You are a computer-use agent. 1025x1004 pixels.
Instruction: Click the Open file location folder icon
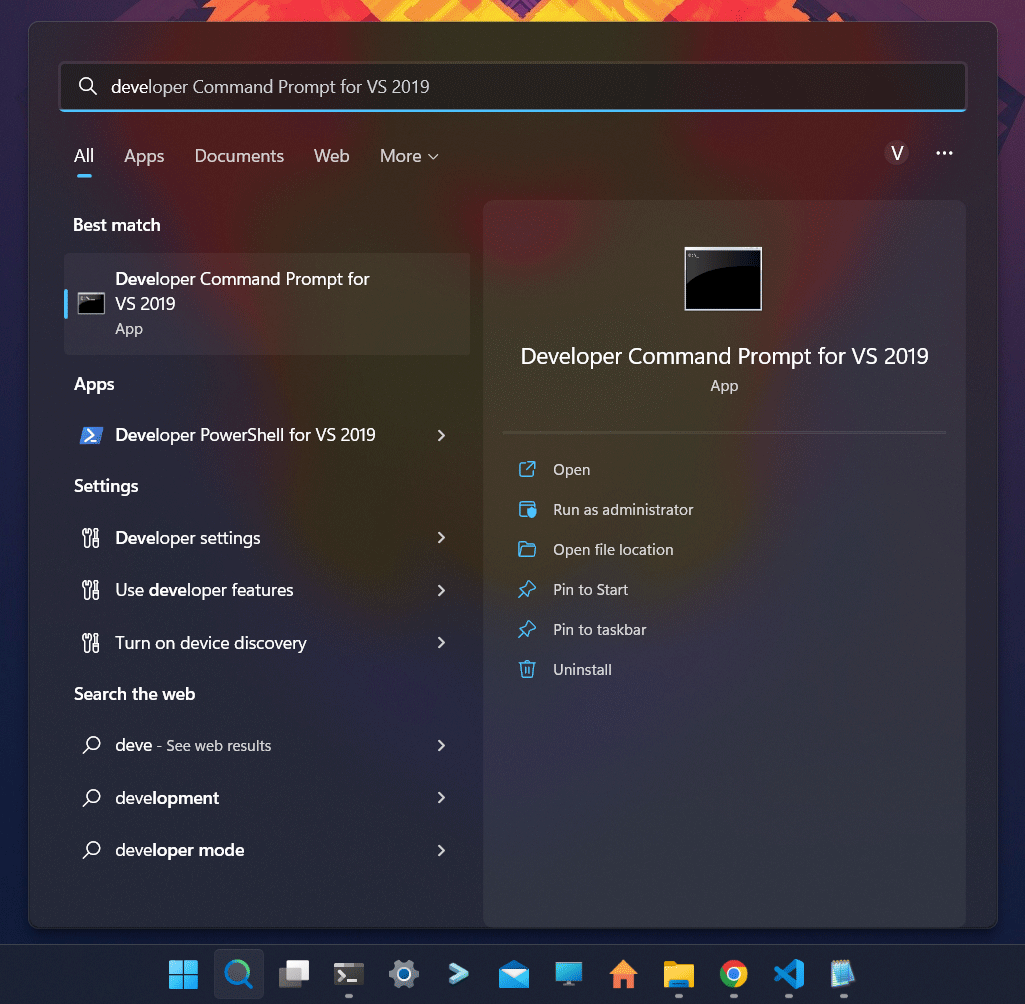[x=527, y=549]
